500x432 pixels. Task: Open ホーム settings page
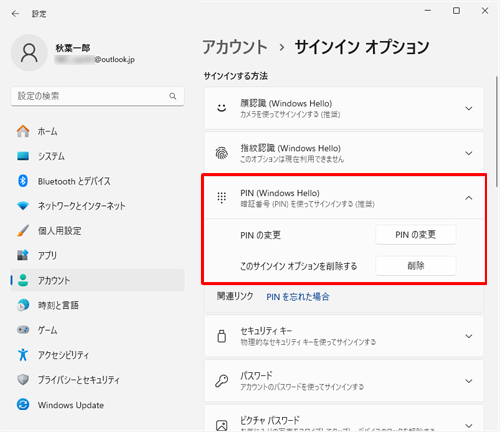pyautogui.click(x=97, y=131)
